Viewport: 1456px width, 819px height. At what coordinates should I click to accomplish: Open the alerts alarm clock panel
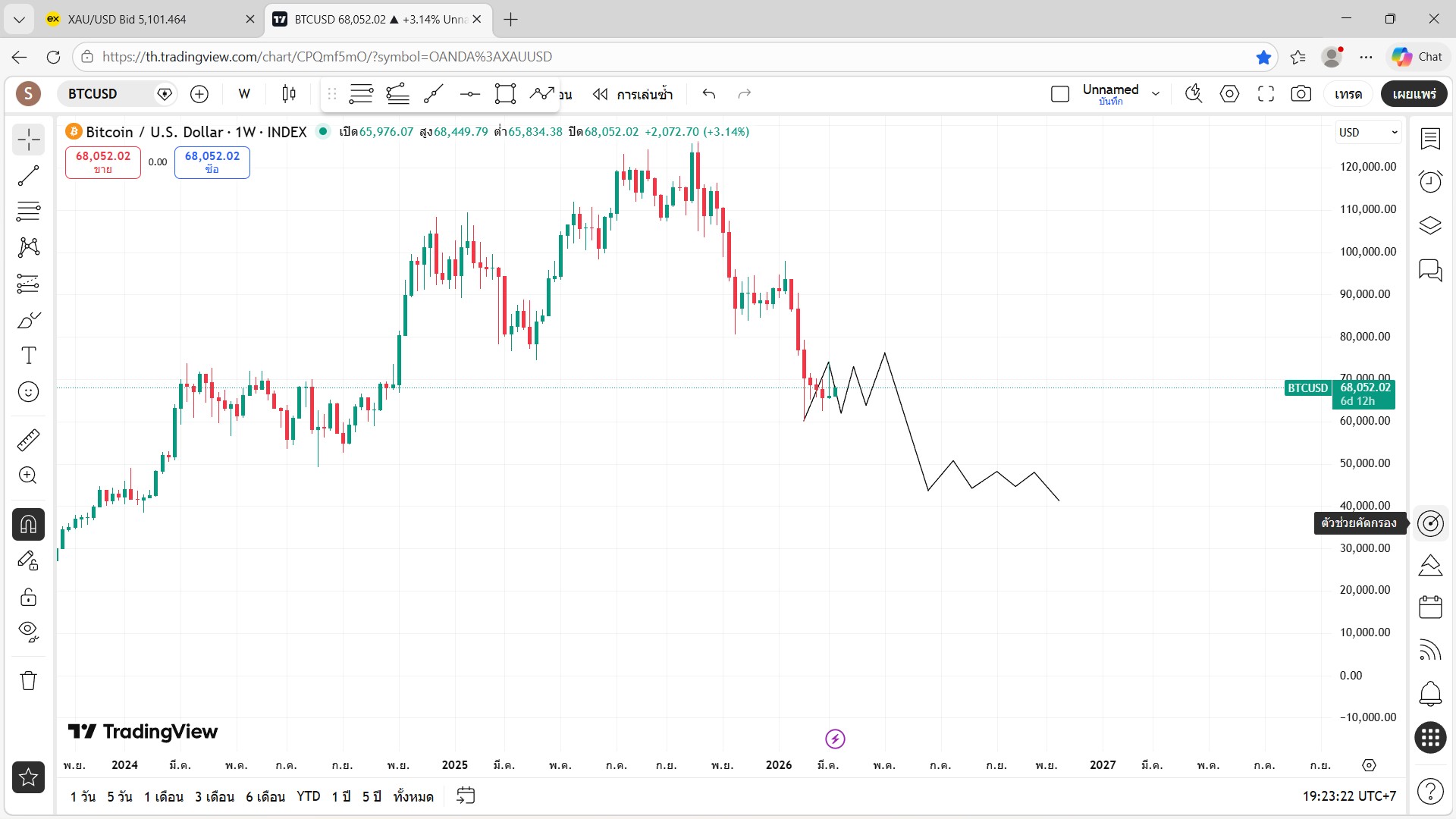1430,181
